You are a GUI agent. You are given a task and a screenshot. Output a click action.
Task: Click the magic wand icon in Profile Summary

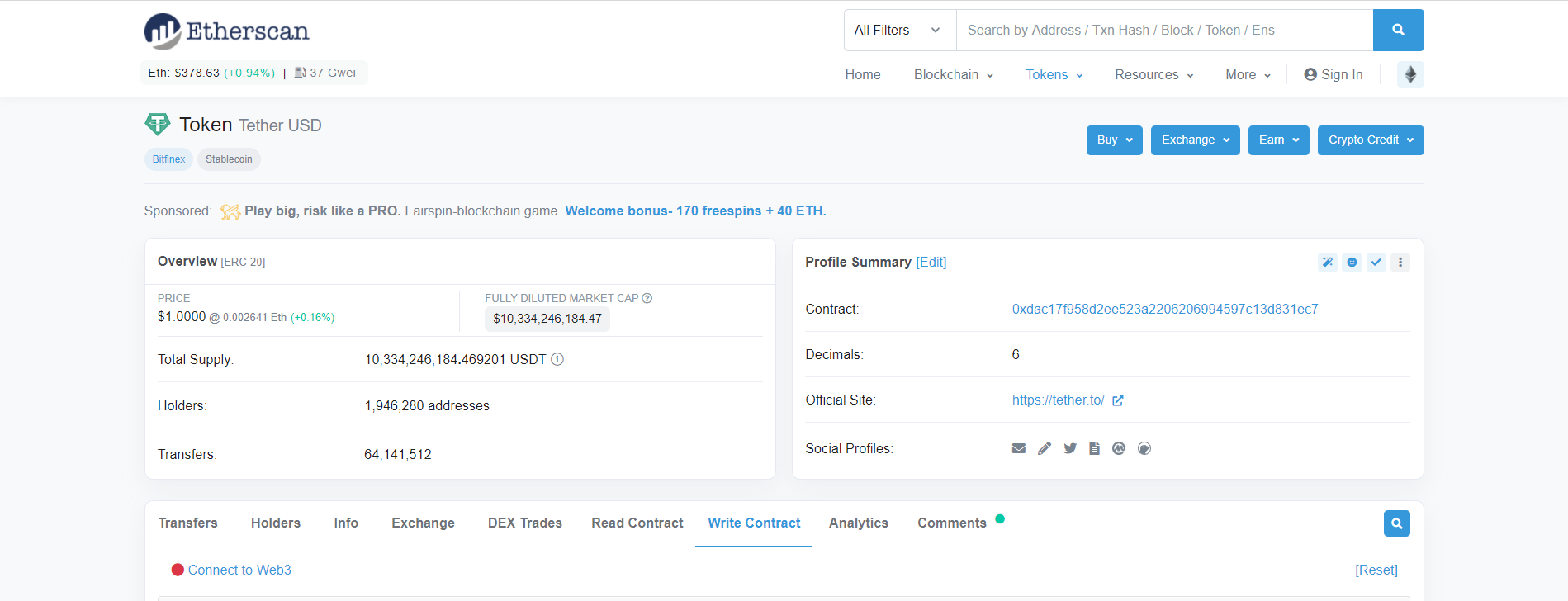tap(1328, 263)
